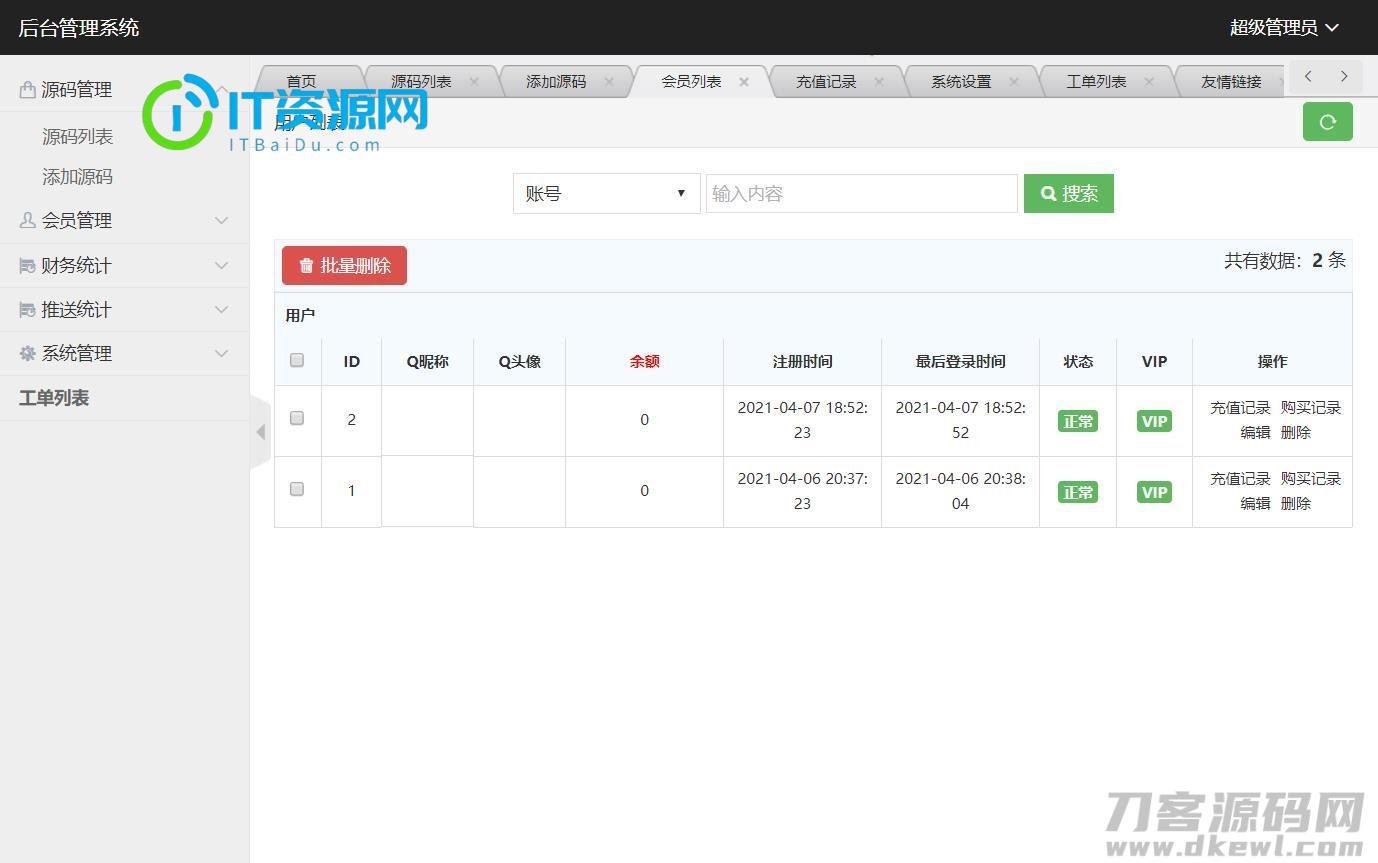Click the 财务统计 icon in sidebar
Screen dimensions: 1378x863
(x=28, y=265)
